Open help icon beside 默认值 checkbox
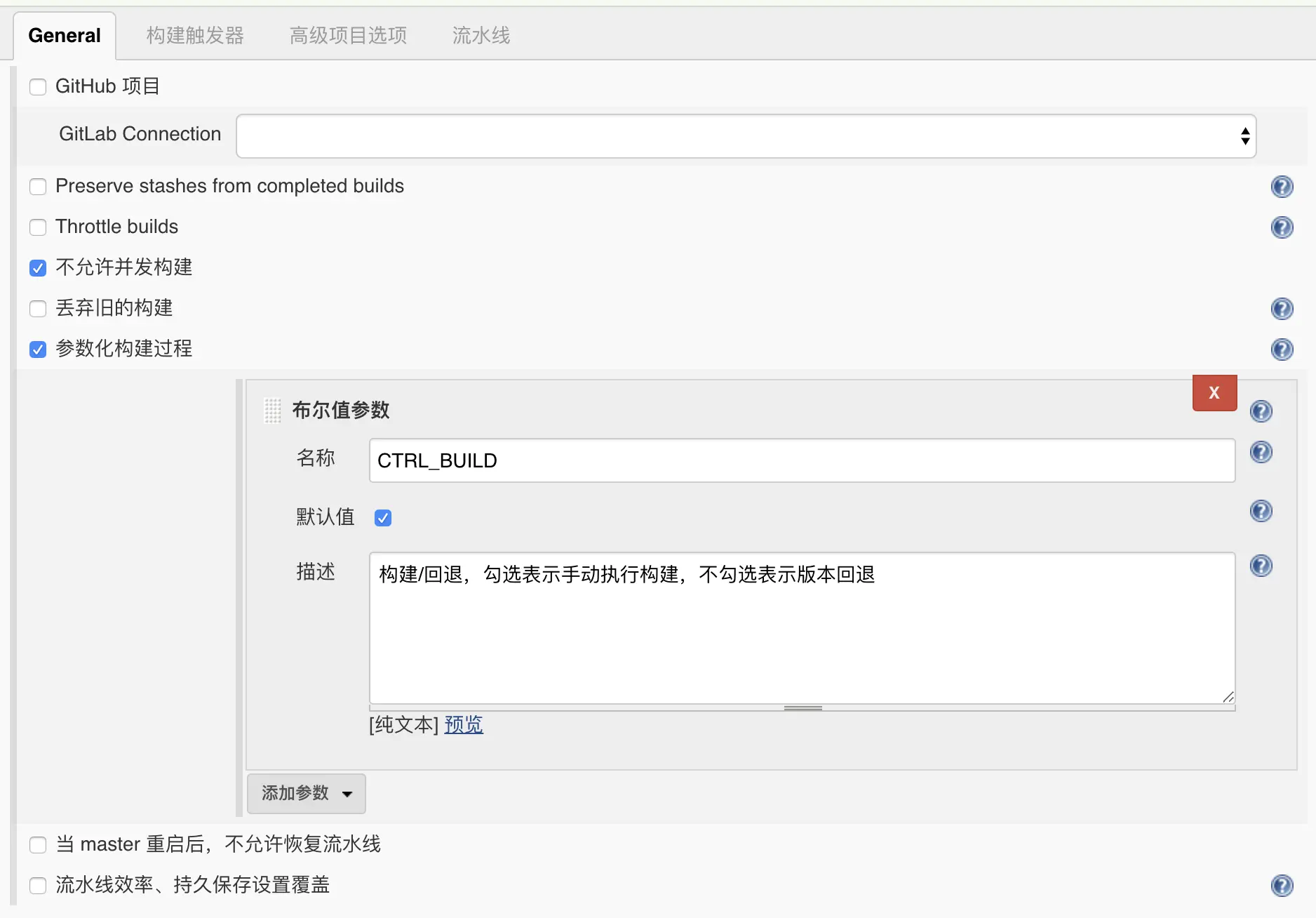The width and height of the screenshot is (1316, 918). pyautogui.click(x=1261, y=511)
